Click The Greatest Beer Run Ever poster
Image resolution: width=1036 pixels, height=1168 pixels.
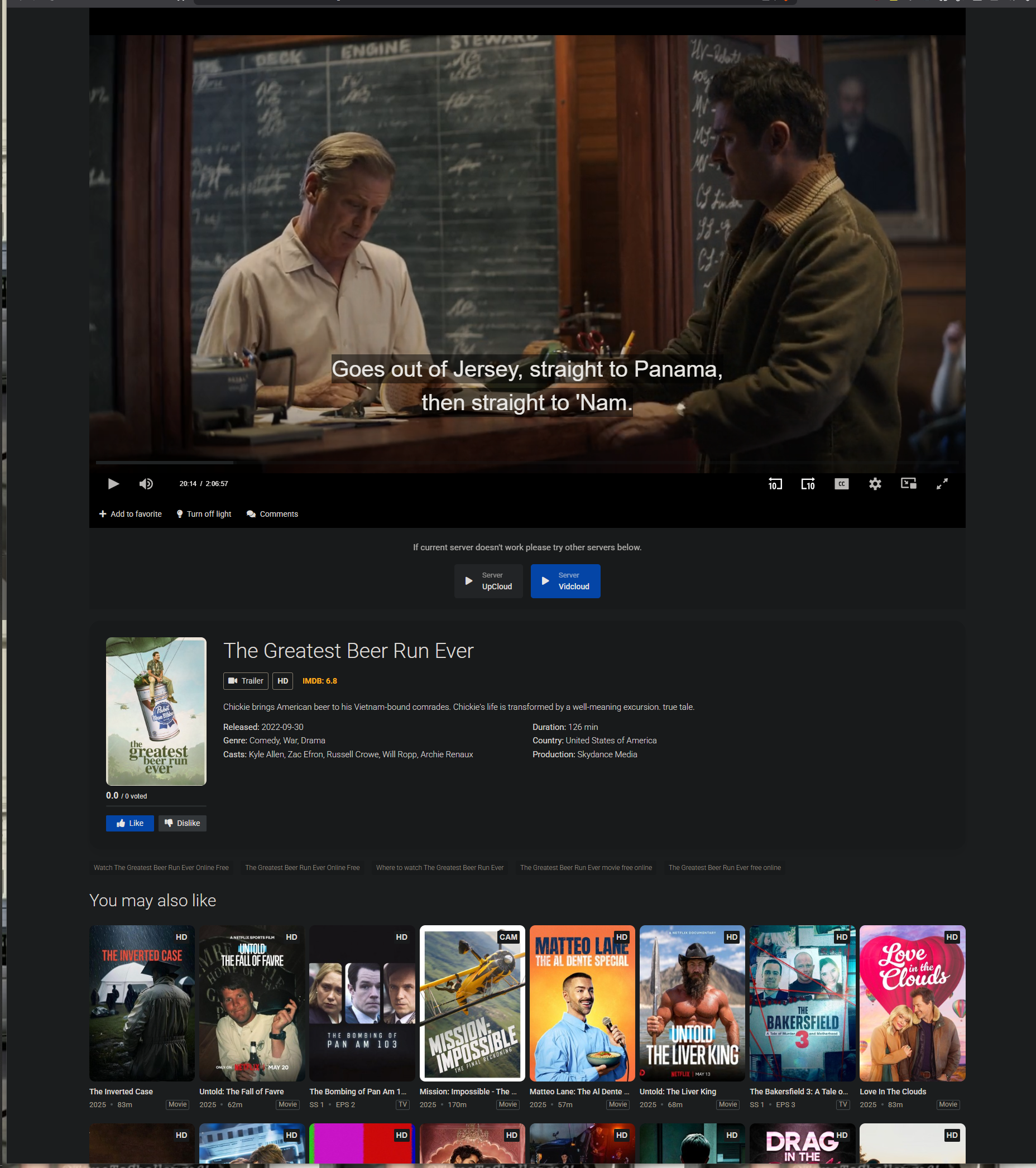156,712
